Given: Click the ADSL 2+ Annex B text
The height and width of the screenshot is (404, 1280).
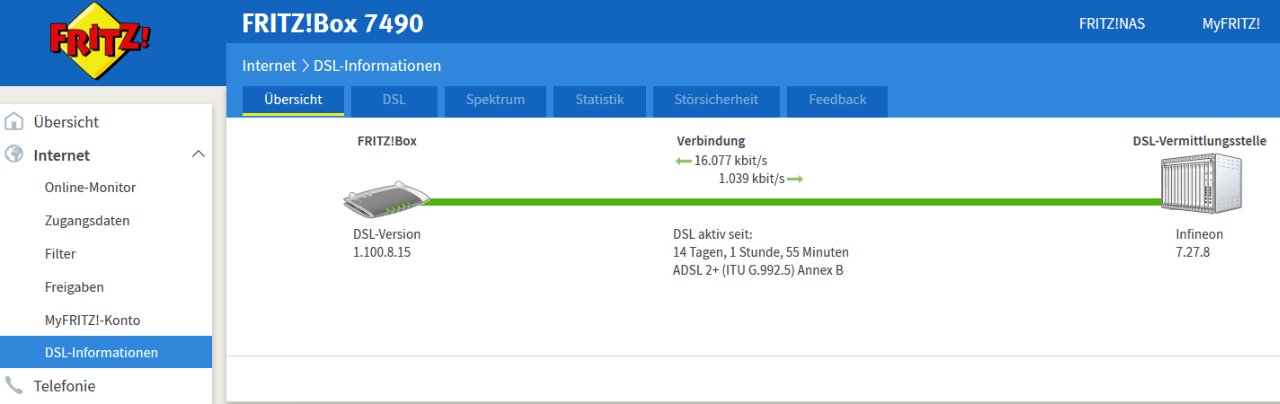Looking at the screenshot, I should click(758, 270).
